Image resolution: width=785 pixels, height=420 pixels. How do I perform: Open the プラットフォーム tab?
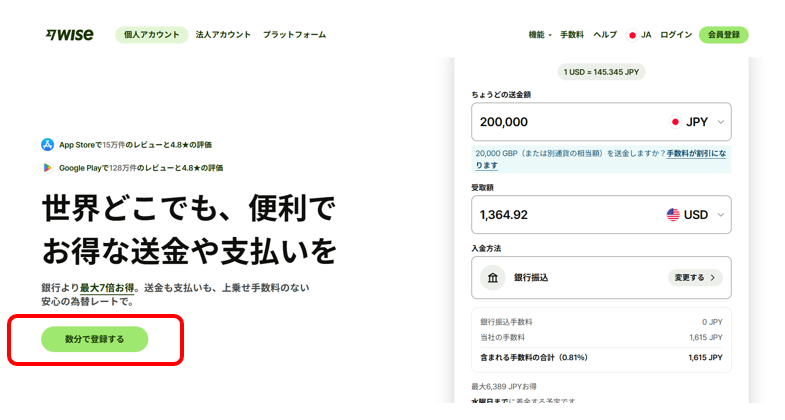tap(294, 35)
